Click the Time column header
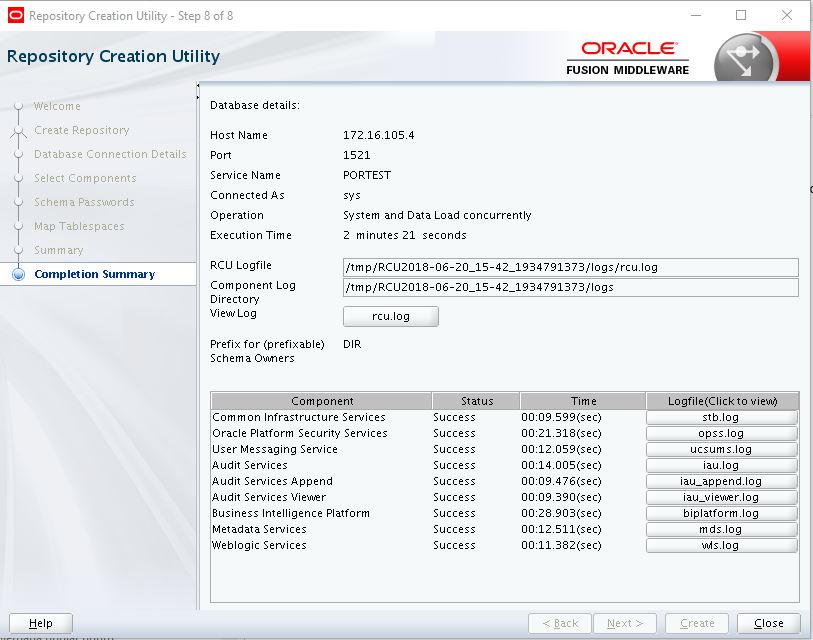Screen dimensions: 813x640 click(x=583, y=401)
